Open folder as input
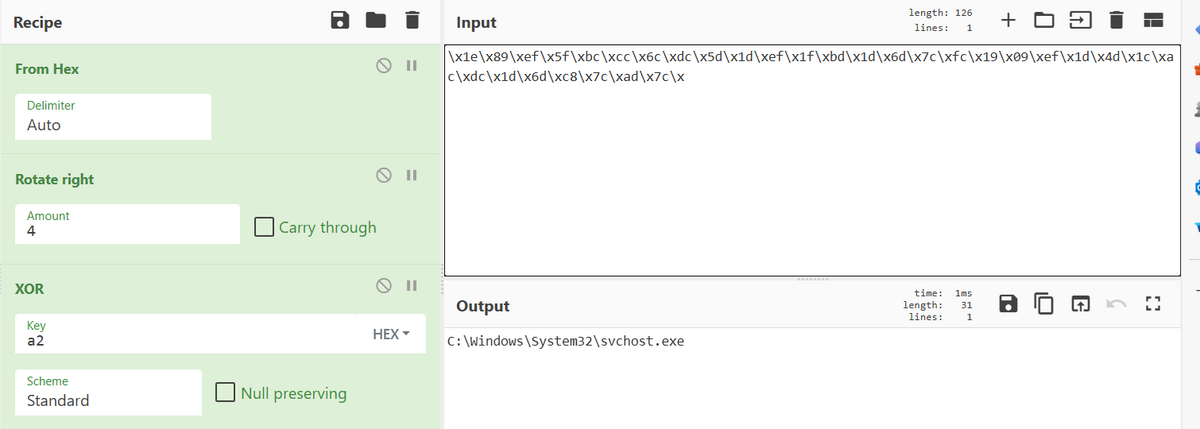1200x429 pixels. point(1044,20)
